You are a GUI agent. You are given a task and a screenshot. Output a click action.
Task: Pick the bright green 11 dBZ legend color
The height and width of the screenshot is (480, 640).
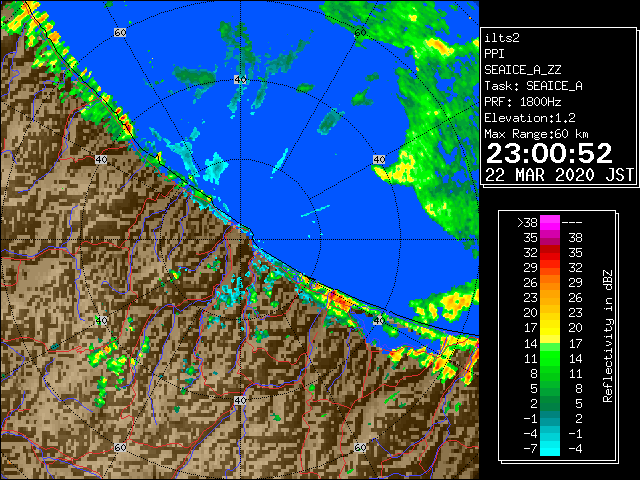[550, 358]
